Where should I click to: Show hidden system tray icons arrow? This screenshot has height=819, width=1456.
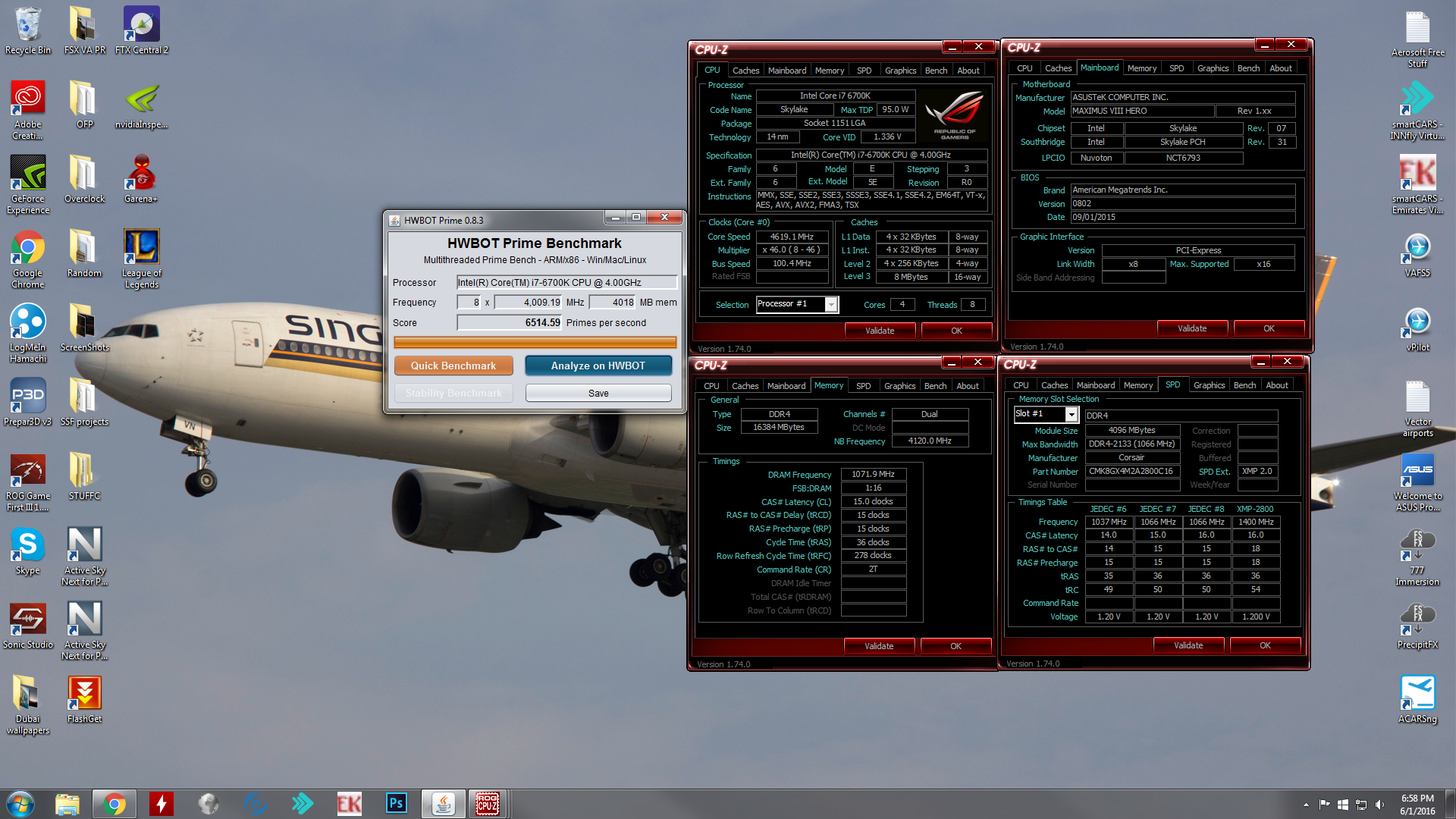click(1306, 805)
